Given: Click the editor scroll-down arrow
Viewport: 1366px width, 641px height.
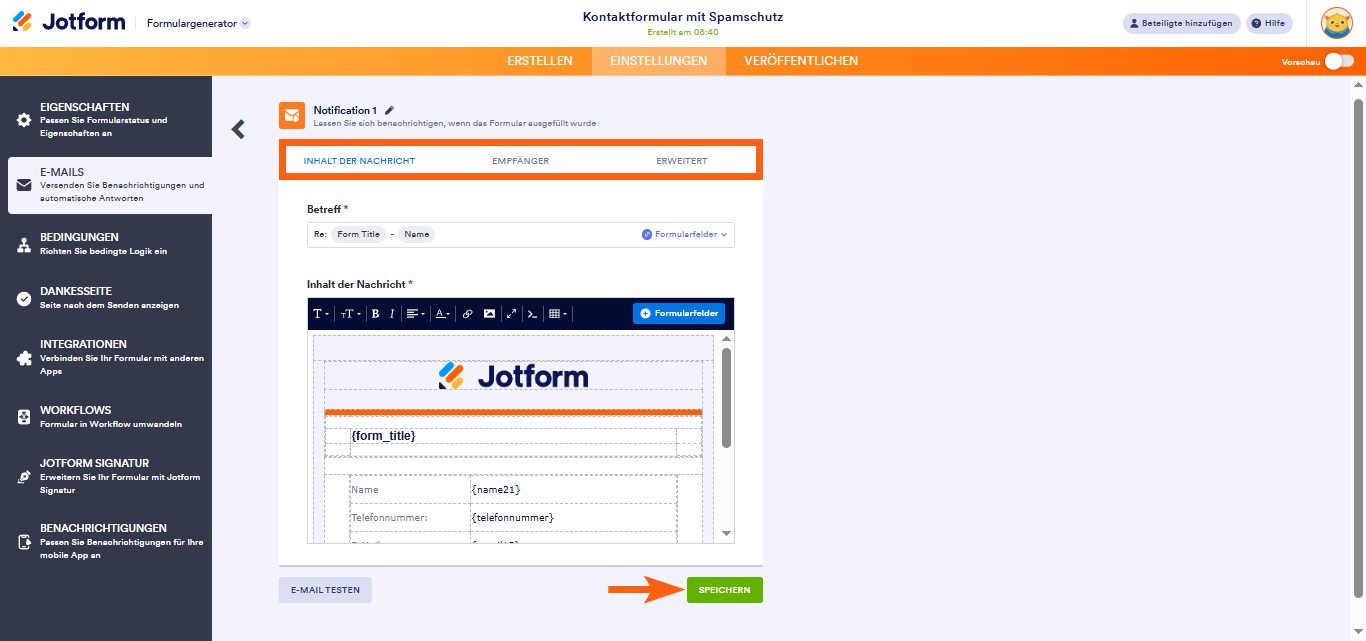Looking at the screenshot, I should tap(727, 534).
